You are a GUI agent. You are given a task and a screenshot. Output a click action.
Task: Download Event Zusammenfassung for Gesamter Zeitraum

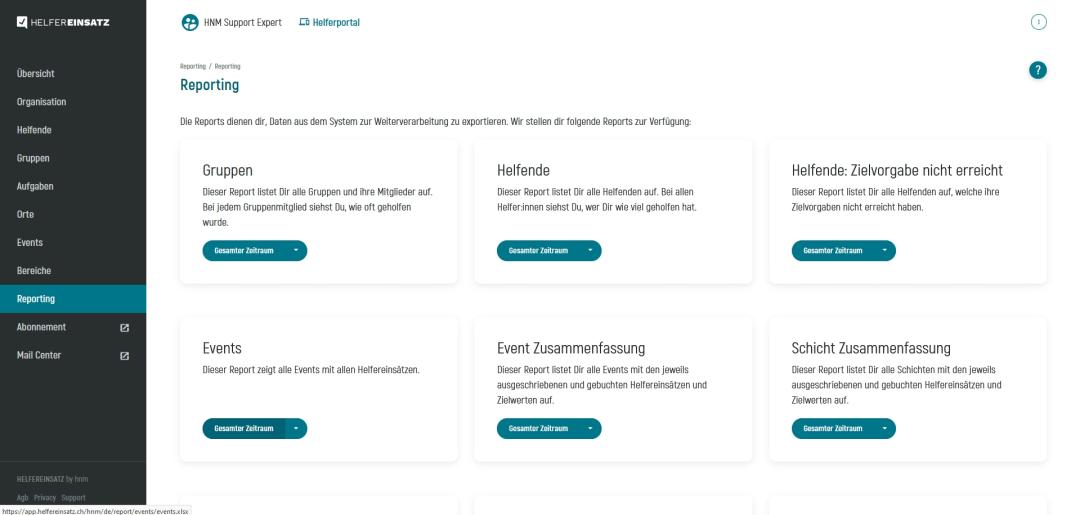[538, 428]
